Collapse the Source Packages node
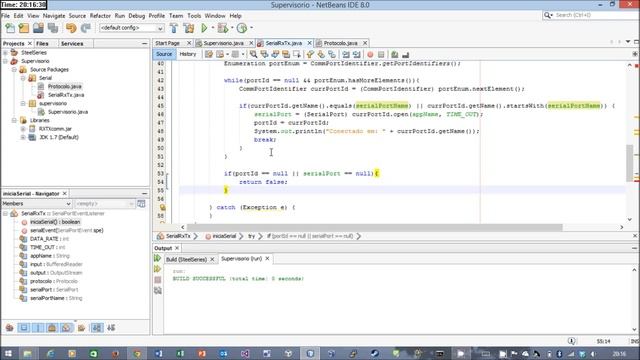 coord(14,69)
